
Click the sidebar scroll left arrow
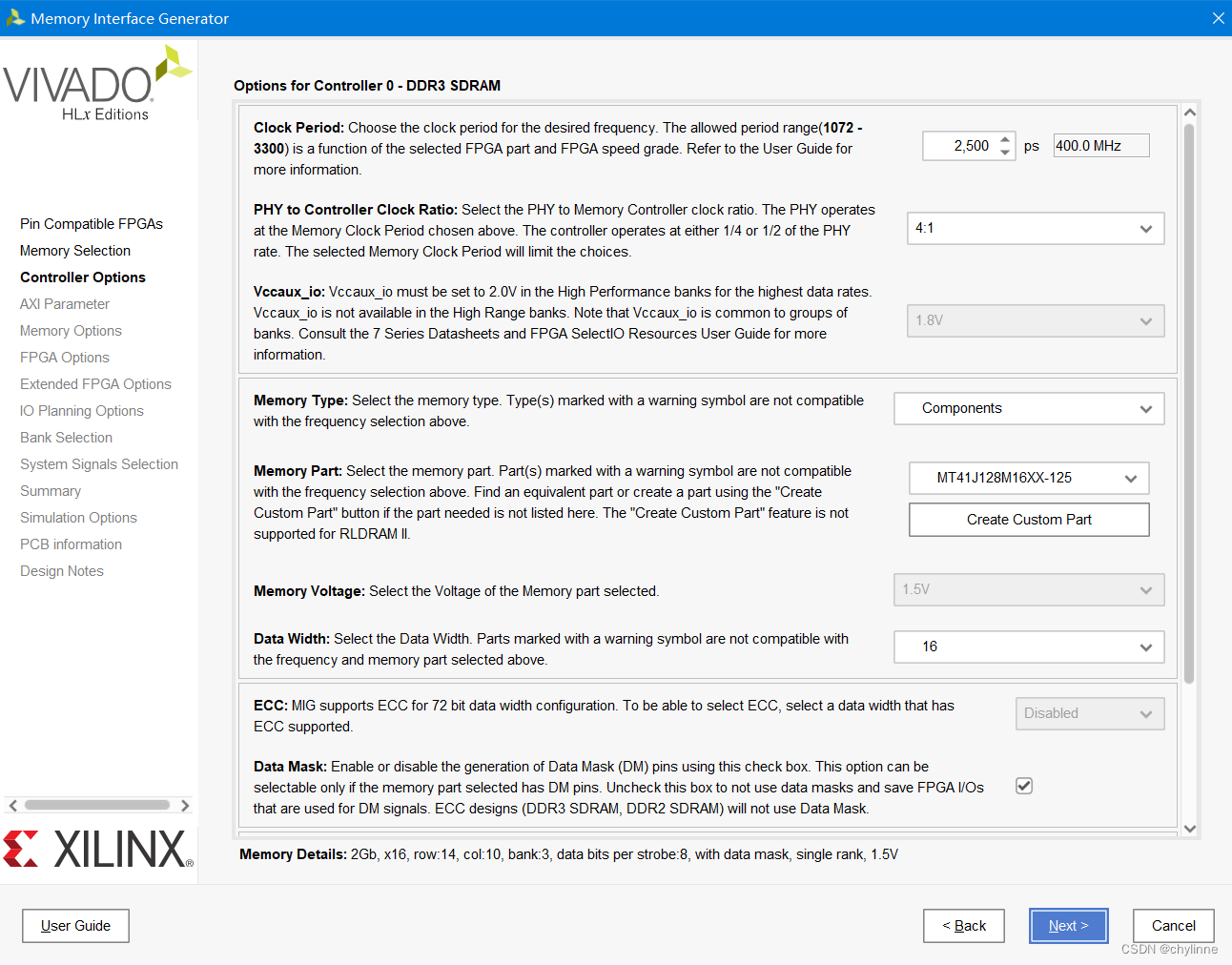click(12, 806)
